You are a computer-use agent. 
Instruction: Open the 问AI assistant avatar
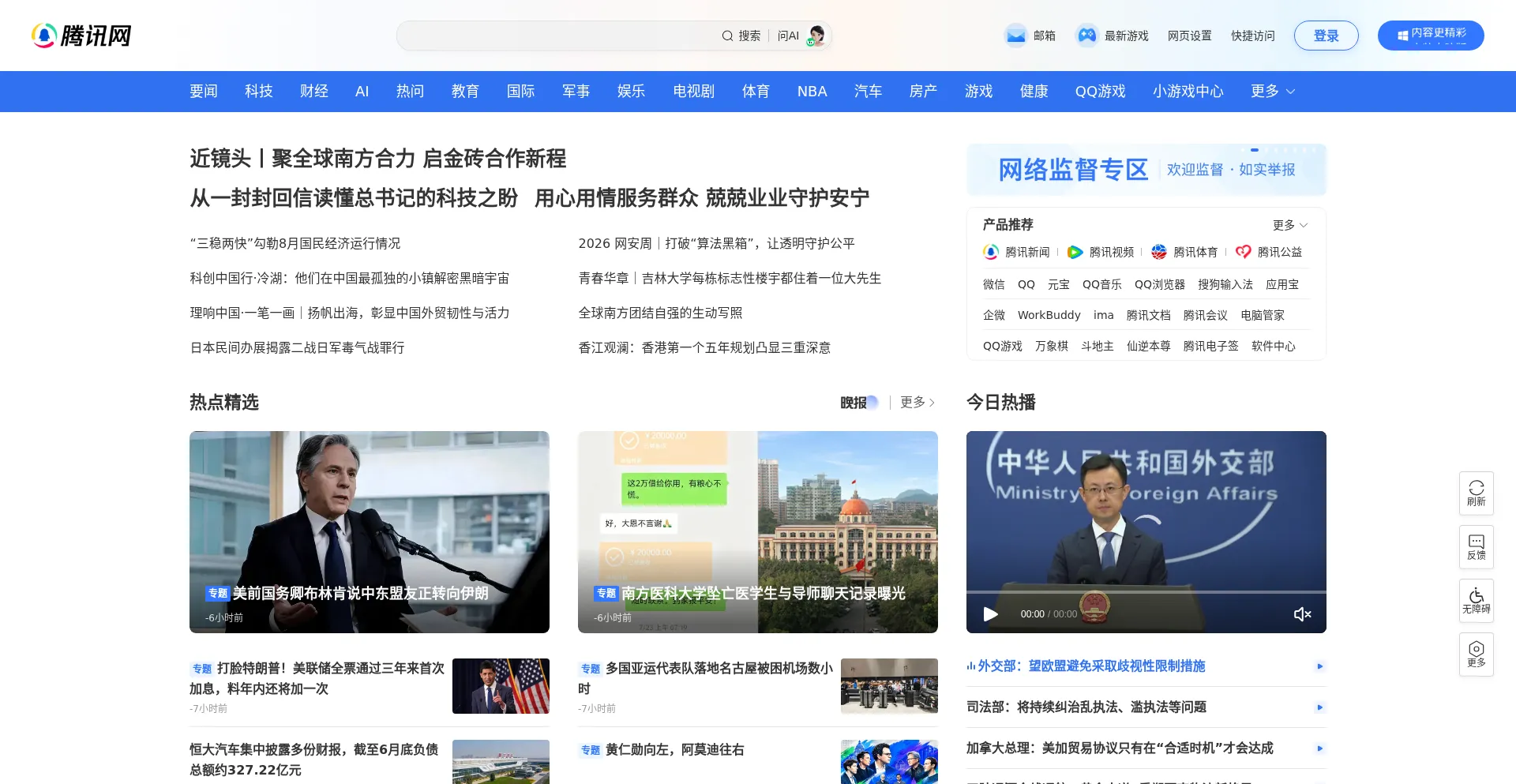[816, 36]
